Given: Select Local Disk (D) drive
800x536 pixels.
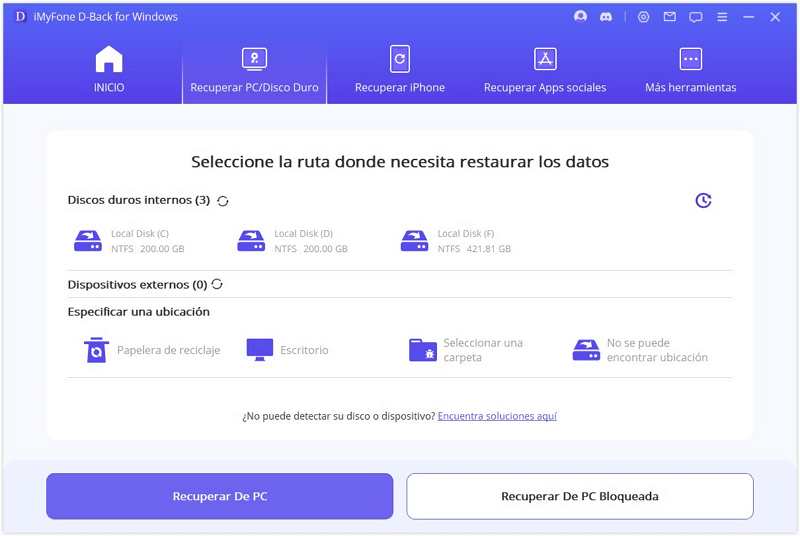Looking at the screenshot, I should point(292,241).
